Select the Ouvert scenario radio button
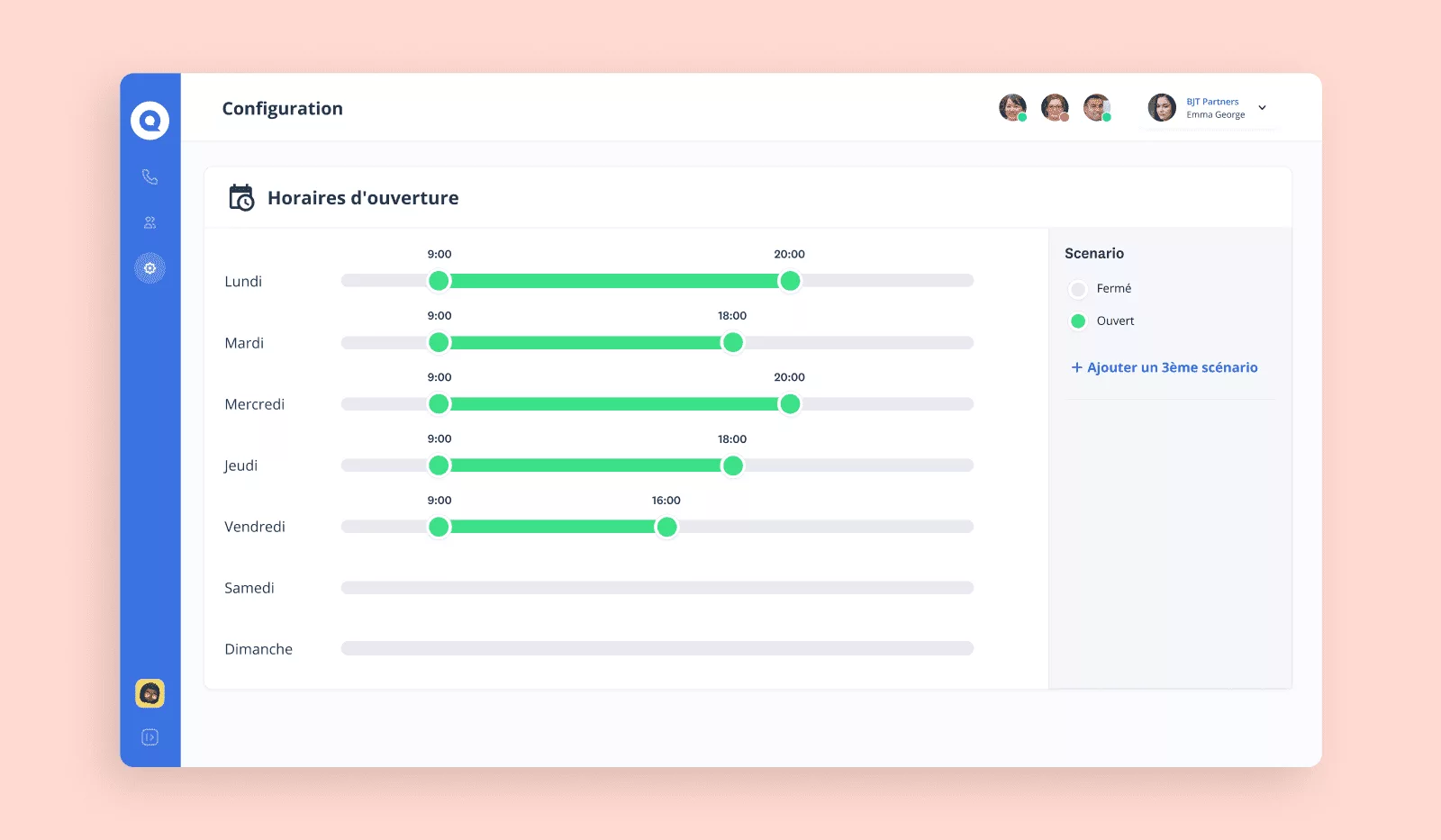Viewport: 1441px width, 840px height. point(1078,321)
